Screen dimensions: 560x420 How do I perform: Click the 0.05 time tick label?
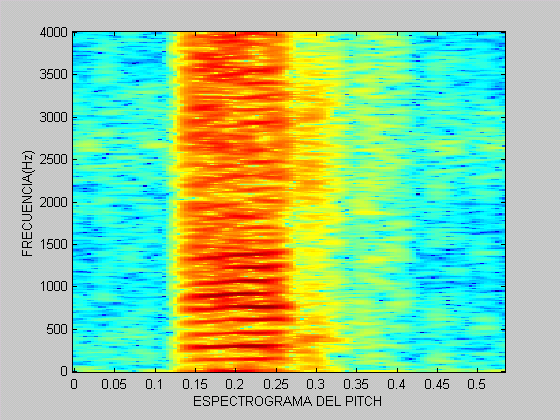point(114,384)
